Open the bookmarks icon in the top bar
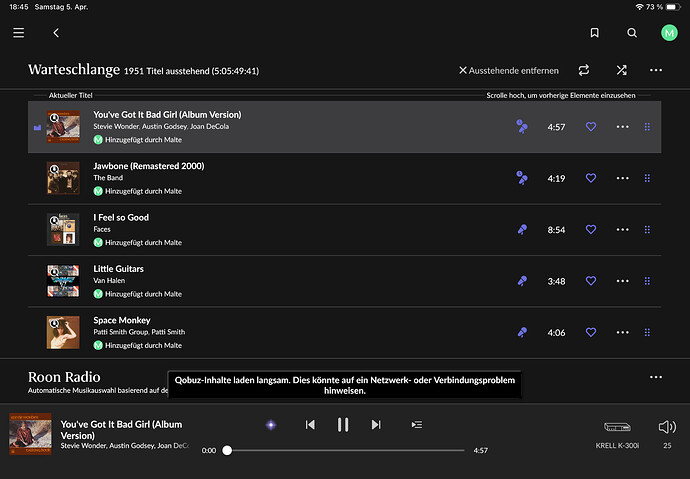 pyautogui.click(x=594, y=33)
